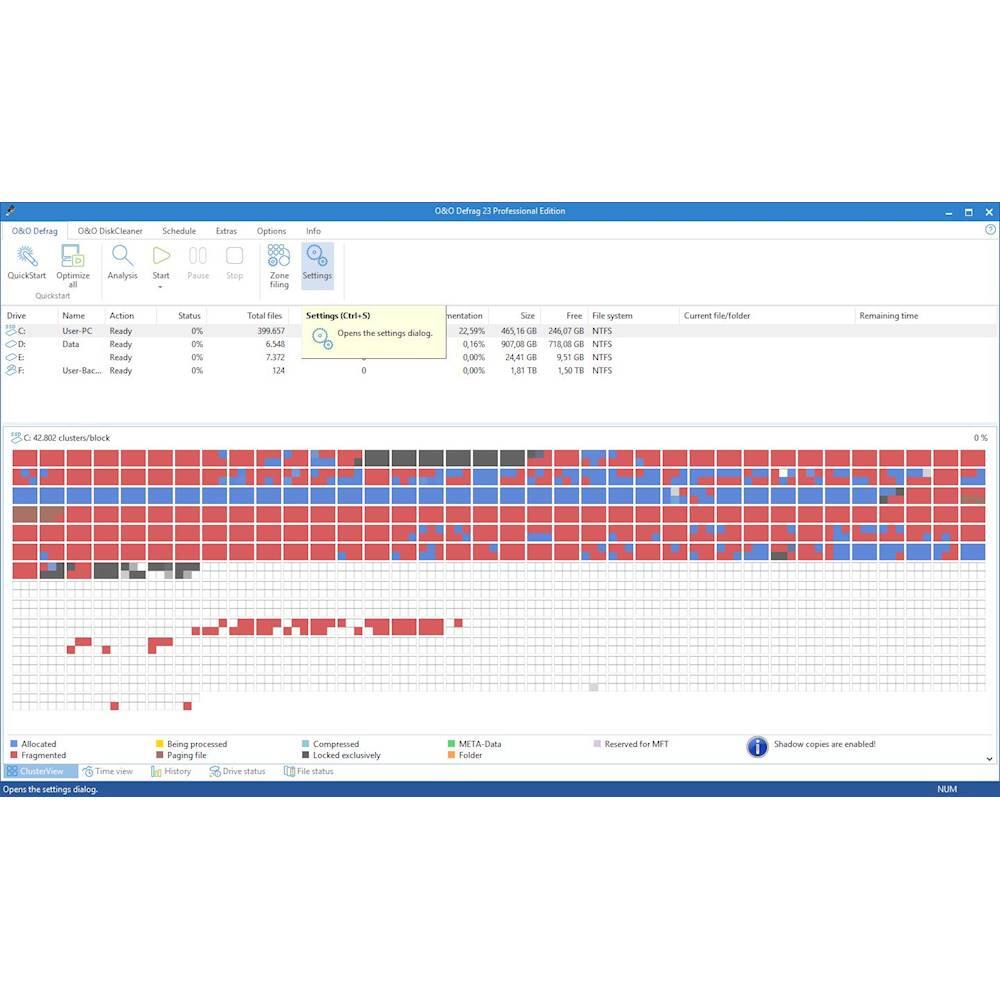Open the Schedule ribbon tab
The height and width of the screenshot is (1000, 1000).
[x=179, y=231]
